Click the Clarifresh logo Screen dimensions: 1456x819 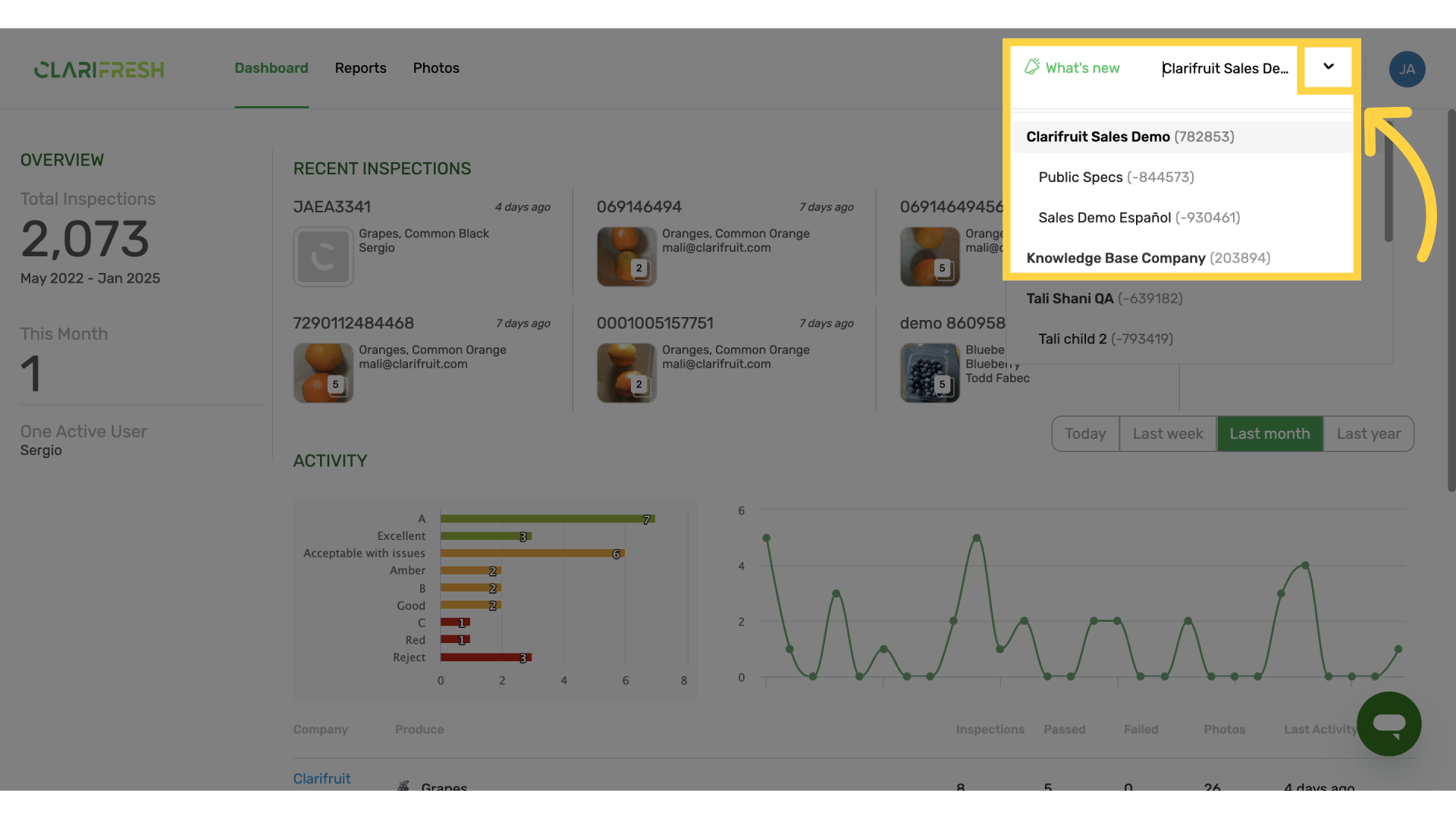99,69
